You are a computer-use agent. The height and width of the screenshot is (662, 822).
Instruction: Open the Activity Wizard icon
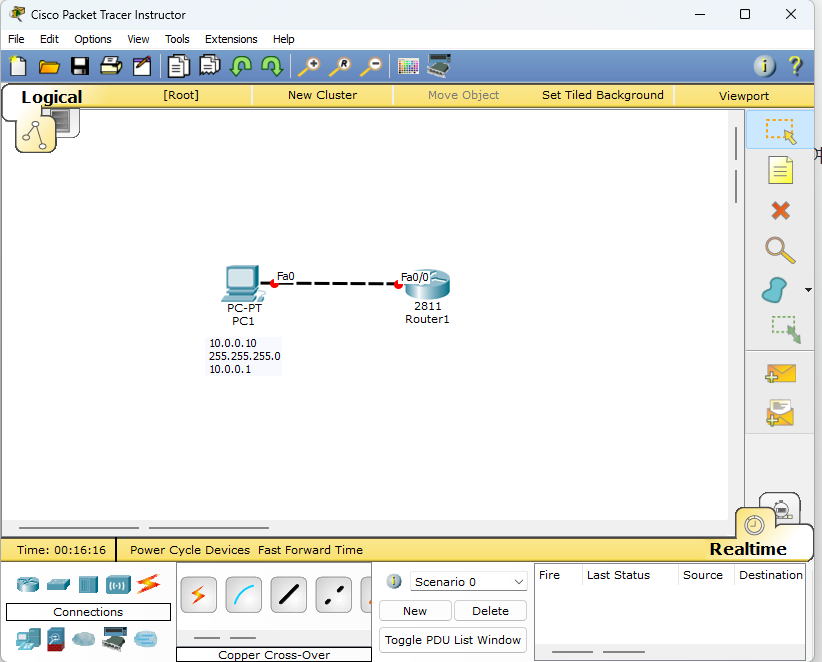[142, 66]
